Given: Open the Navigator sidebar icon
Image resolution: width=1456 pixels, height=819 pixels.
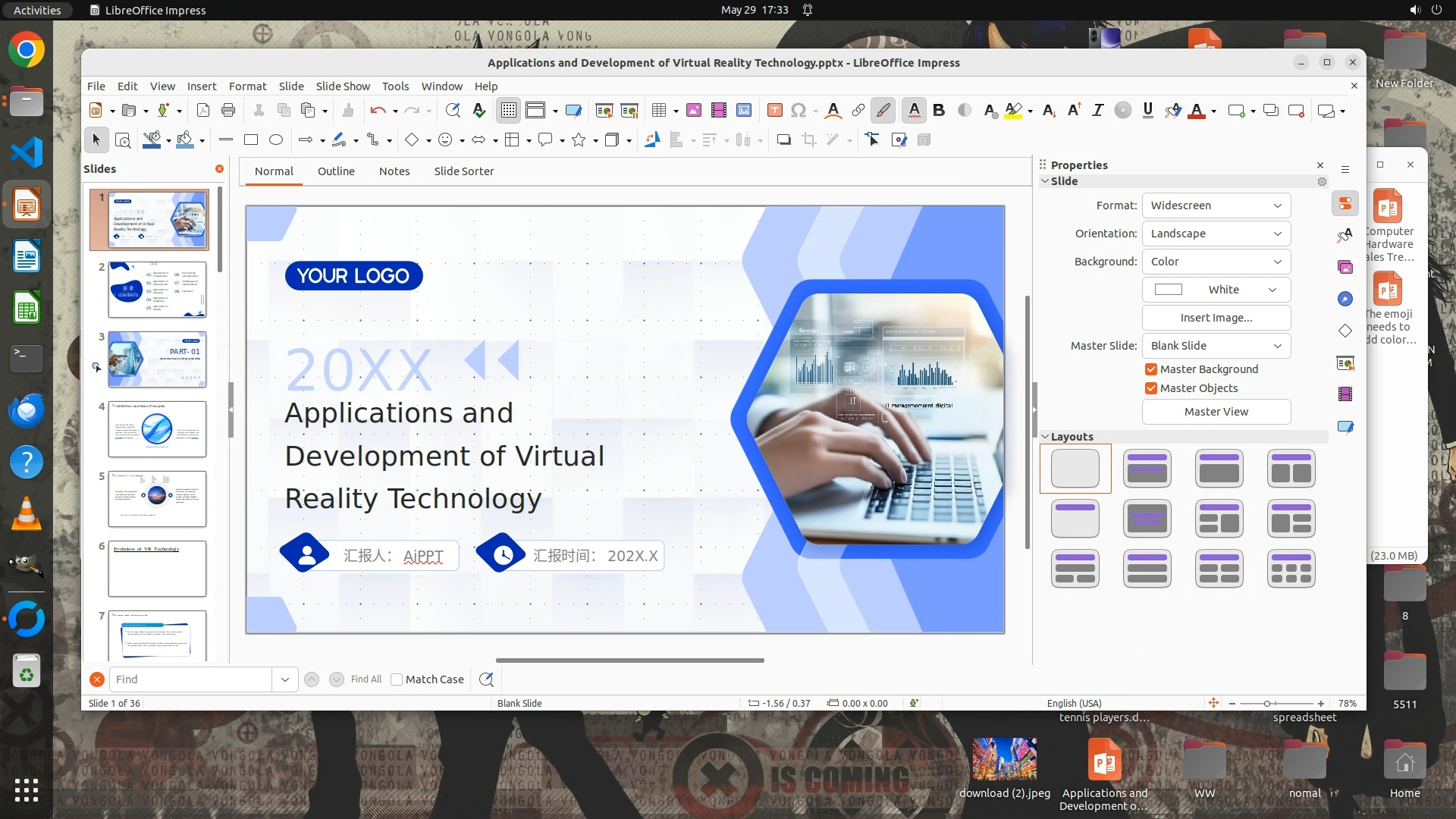Looking at the screenshot, I should pos(1345,299).
